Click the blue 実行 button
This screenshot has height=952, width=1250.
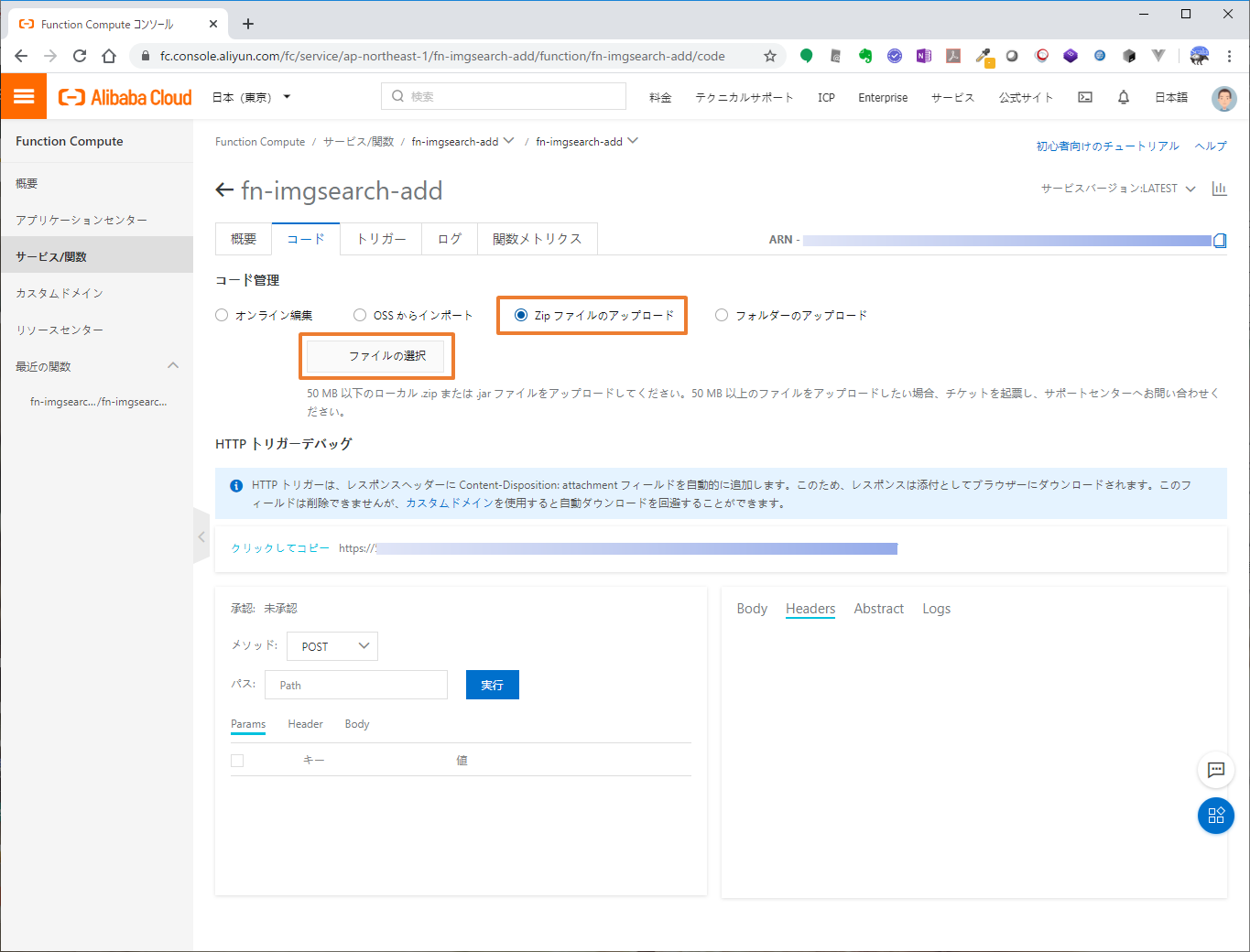(x=493, y=685)
